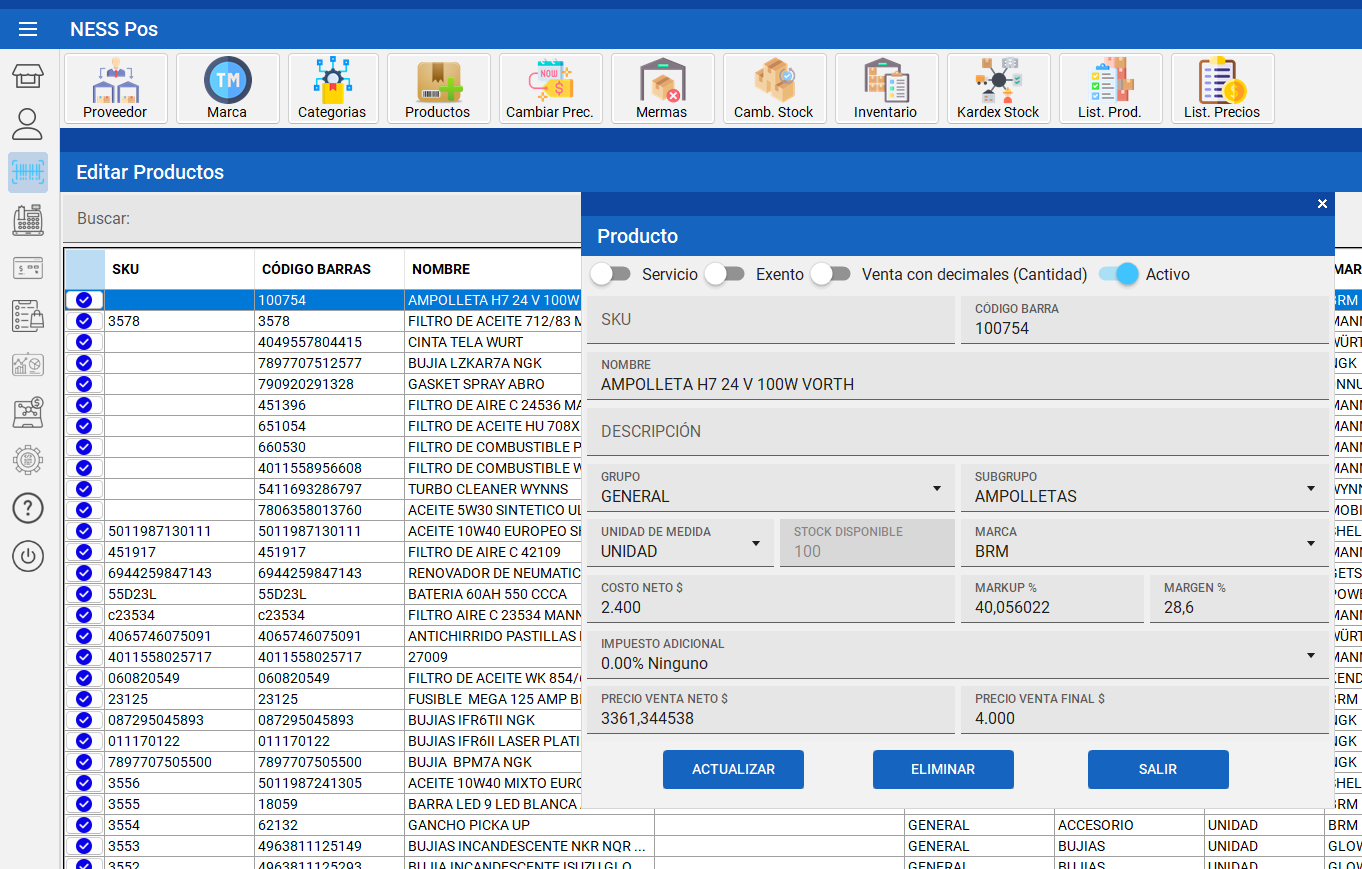Click the SKU input field

coord(771,320)
